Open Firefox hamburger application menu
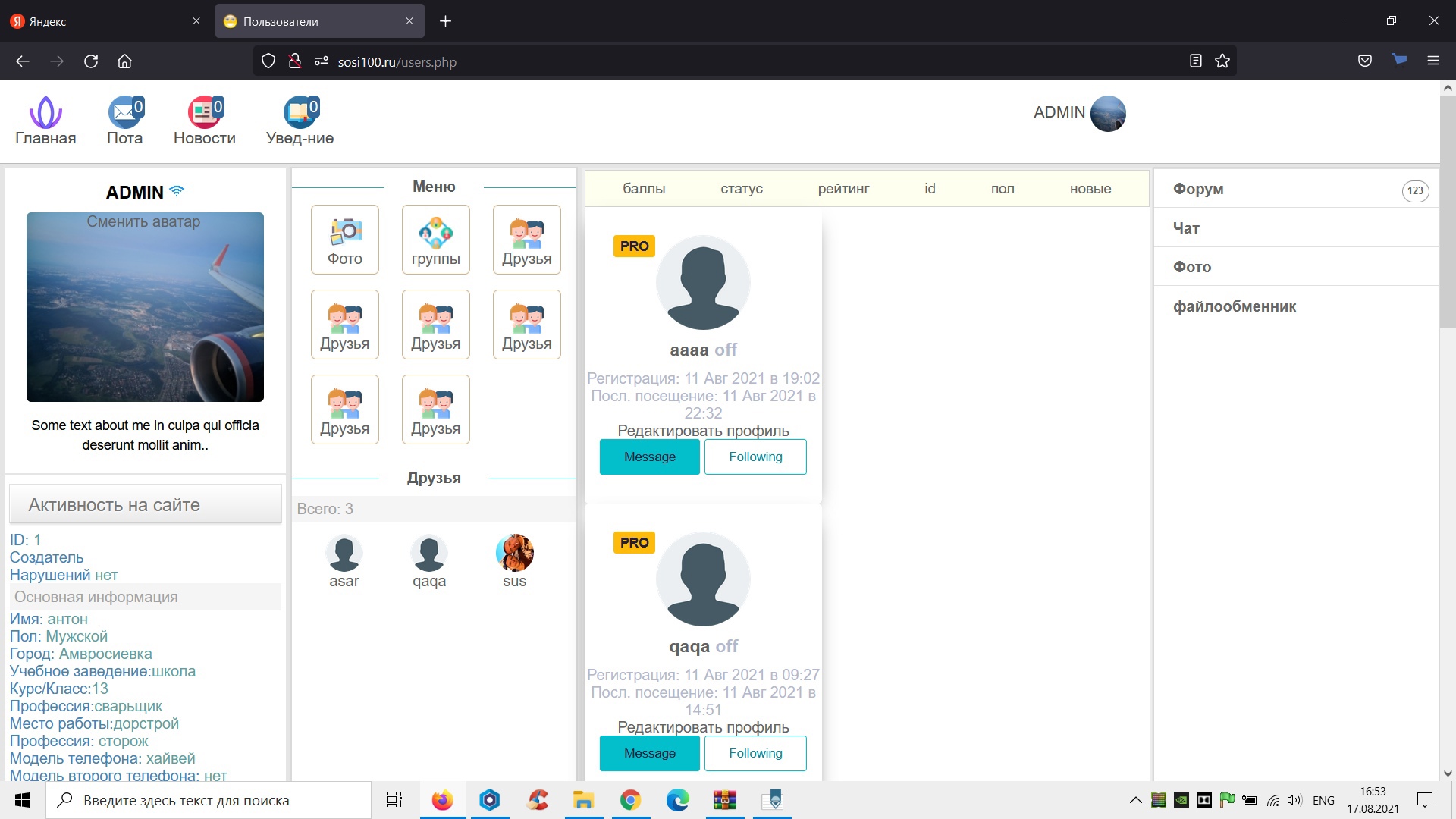The height and width of the screenshot is (819, 1456). point(1432,61)
